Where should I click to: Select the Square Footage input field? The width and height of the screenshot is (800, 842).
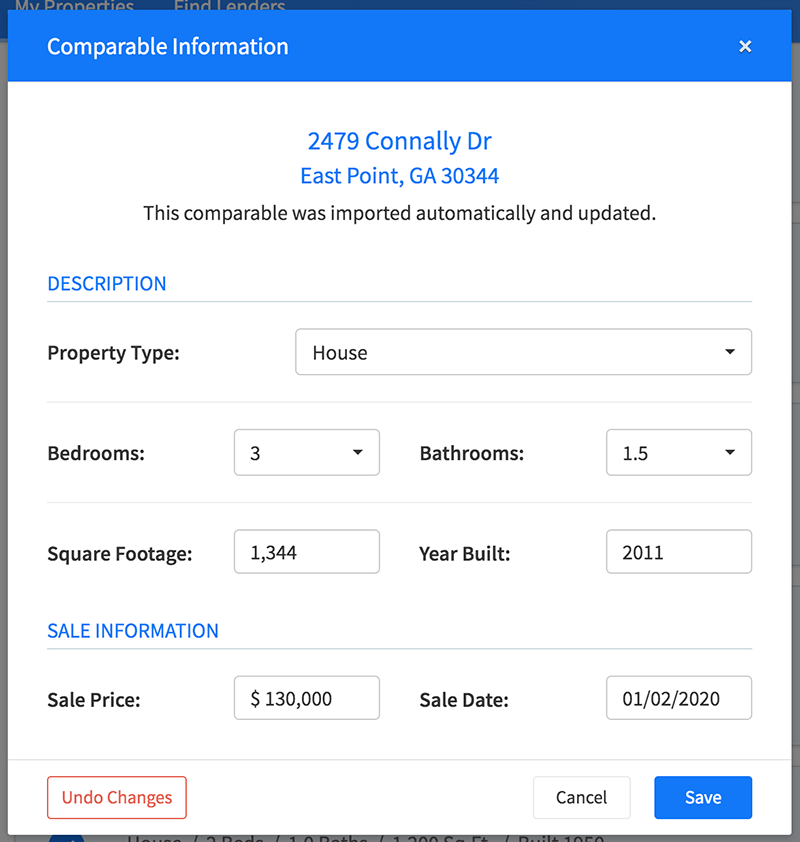(x=306, y=551)
